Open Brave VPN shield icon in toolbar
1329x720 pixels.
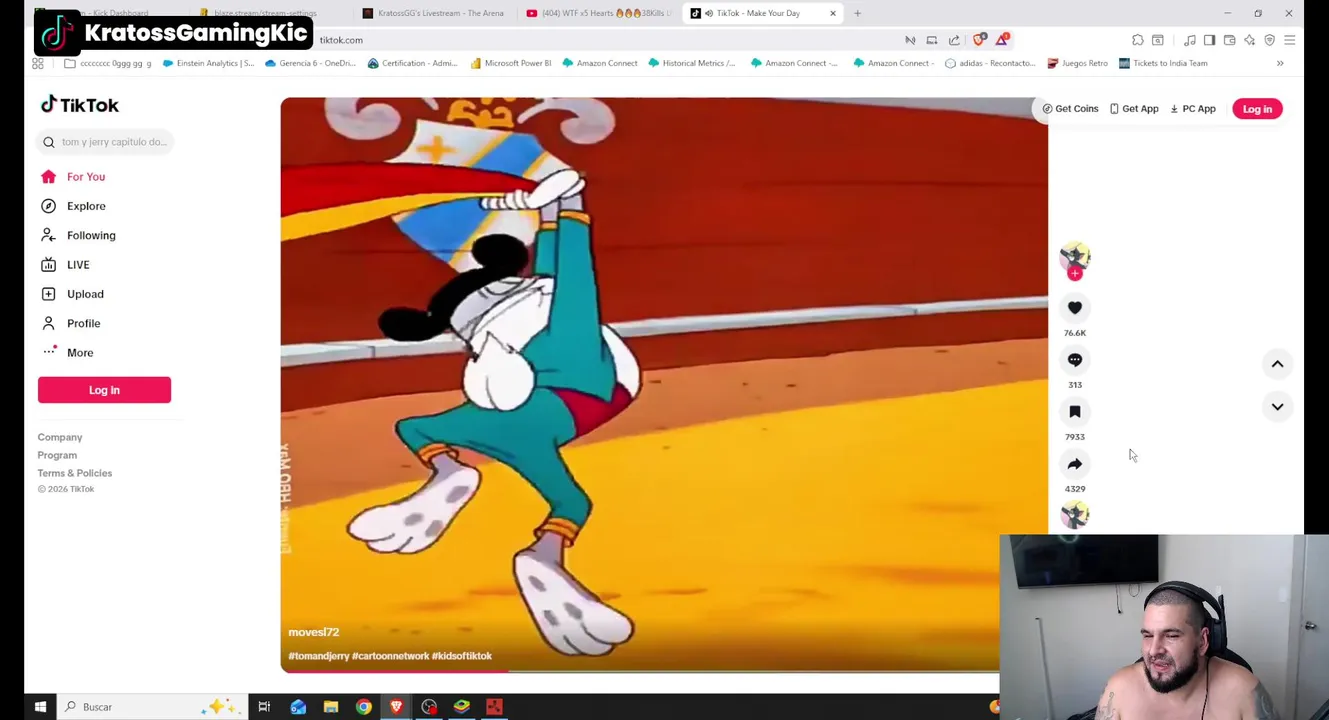[x=1269, y=40]
